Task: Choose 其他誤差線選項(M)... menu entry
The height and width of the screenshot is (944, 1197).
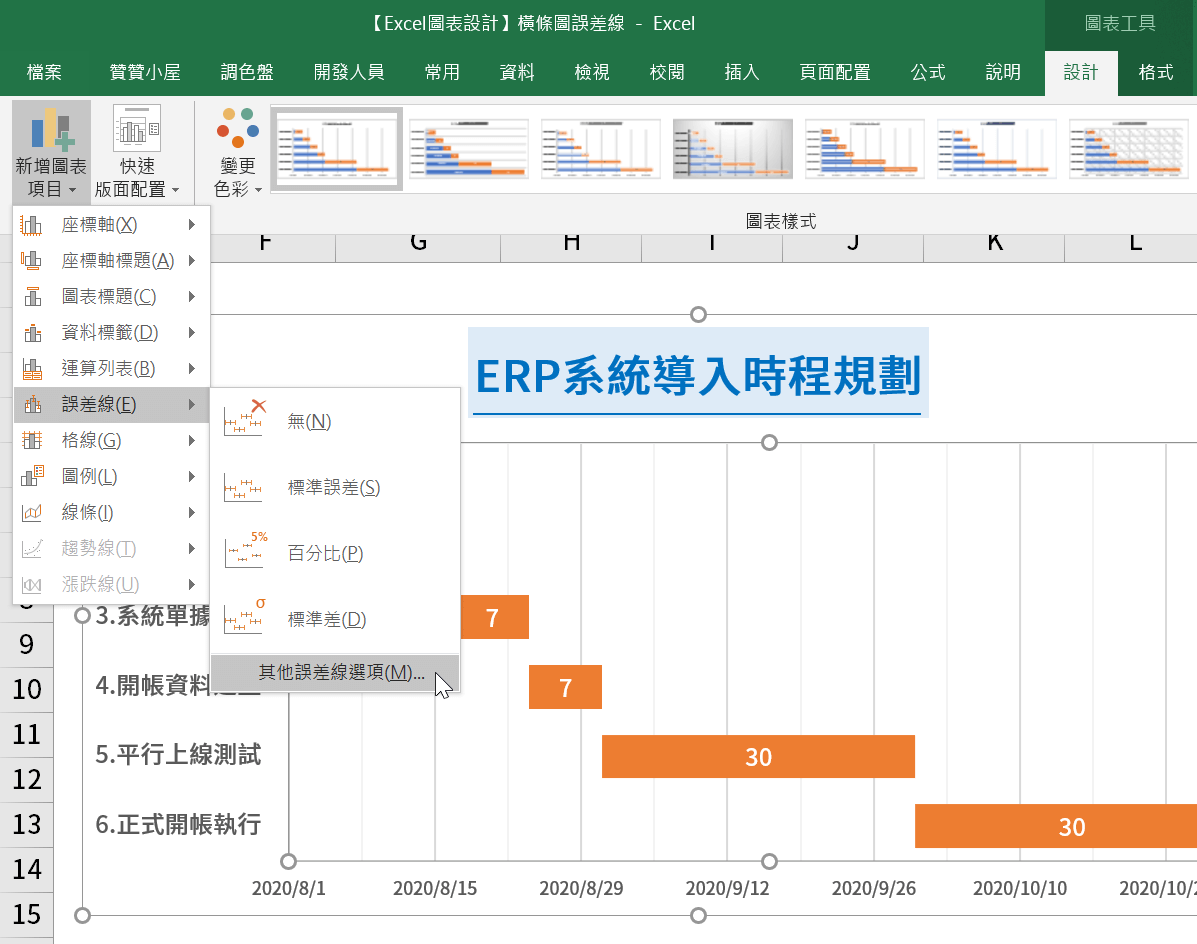Action: (335, 672)
